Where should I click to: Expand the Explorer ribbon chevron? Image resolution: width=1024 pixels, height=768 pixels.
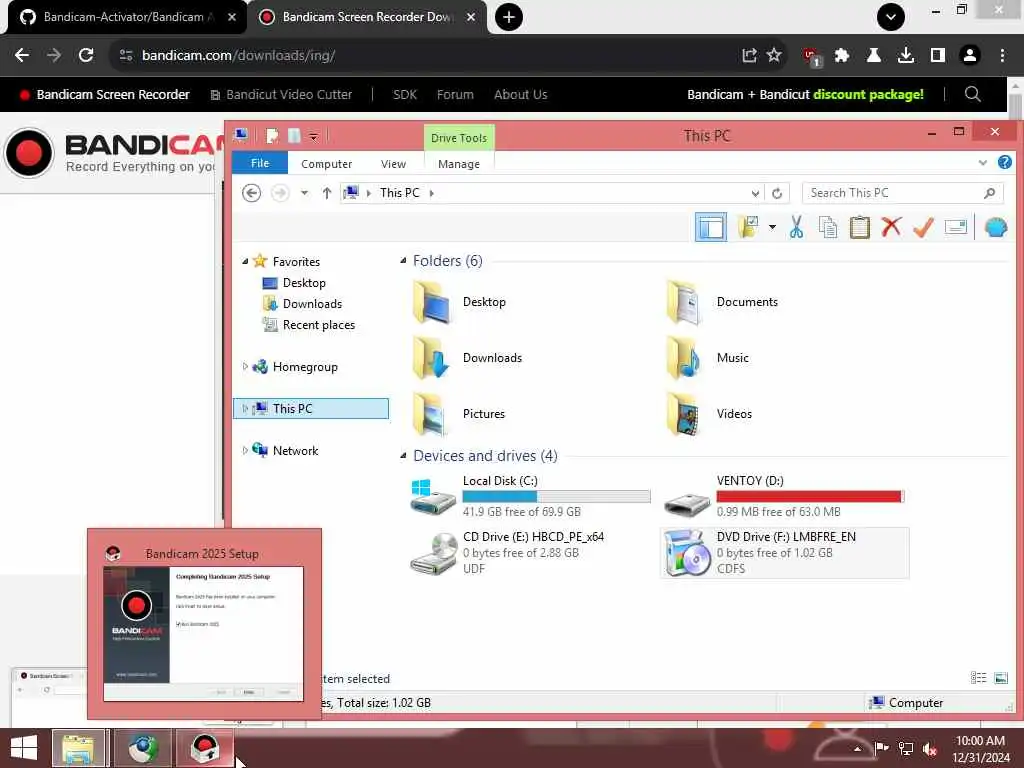pyautogui.click(x=982, y=163)
